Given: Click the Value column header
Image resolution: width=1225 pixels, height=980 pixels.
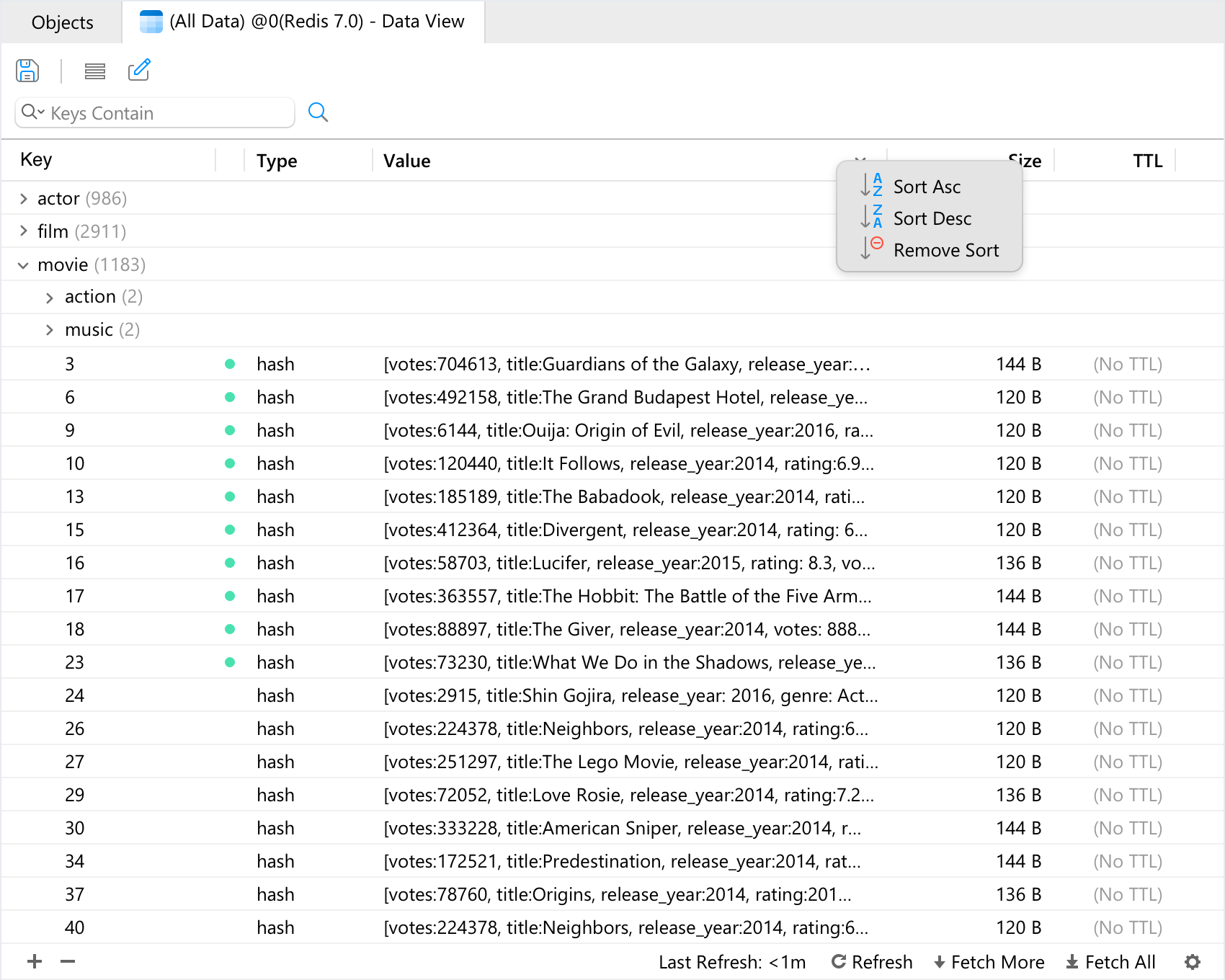Looking at the screenshot, I should click(x=406, y=161).
